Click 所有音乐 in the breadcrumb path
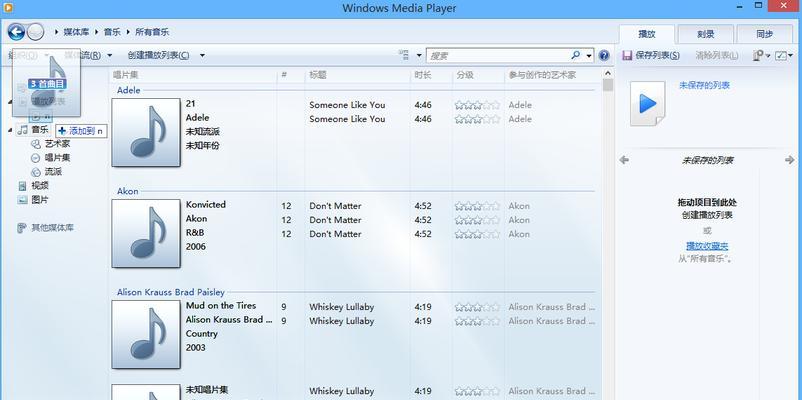The height and width of the screenshot is (400, 802). point(152,32)
